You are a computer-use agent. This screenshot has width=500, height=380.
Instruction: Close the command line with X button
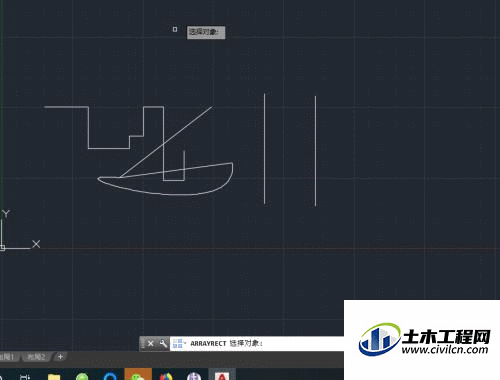tap(151, 343)
